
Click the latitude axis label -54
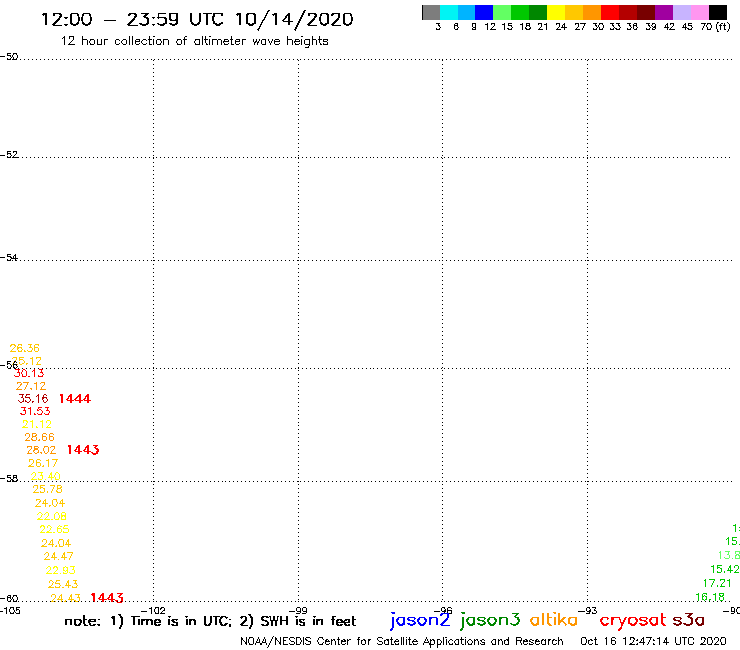[10, 258]
